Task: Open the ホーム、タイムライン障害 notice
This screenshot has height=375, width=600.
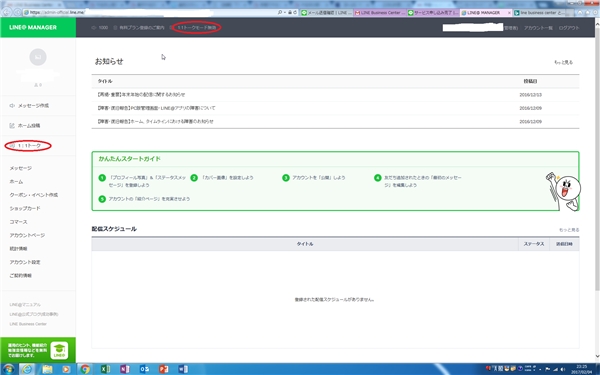Action: tap(155, 121)
